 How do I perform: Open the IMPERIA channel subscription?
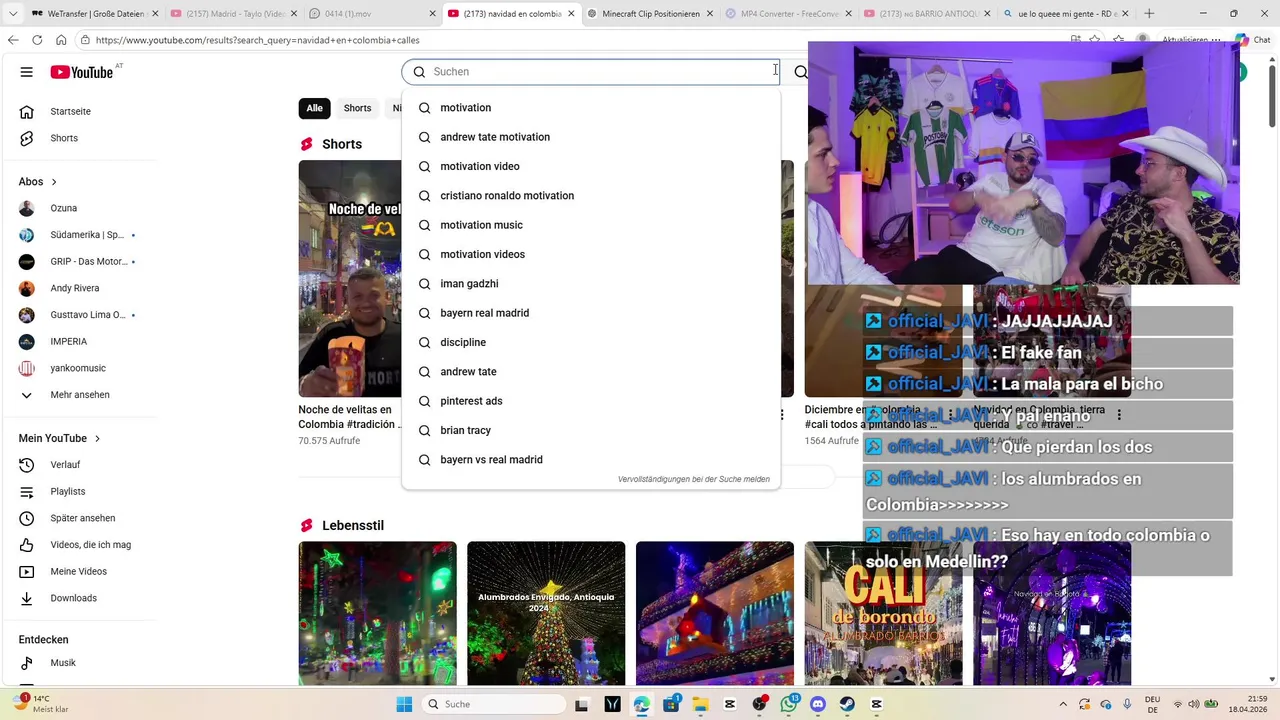coord(68,341)
